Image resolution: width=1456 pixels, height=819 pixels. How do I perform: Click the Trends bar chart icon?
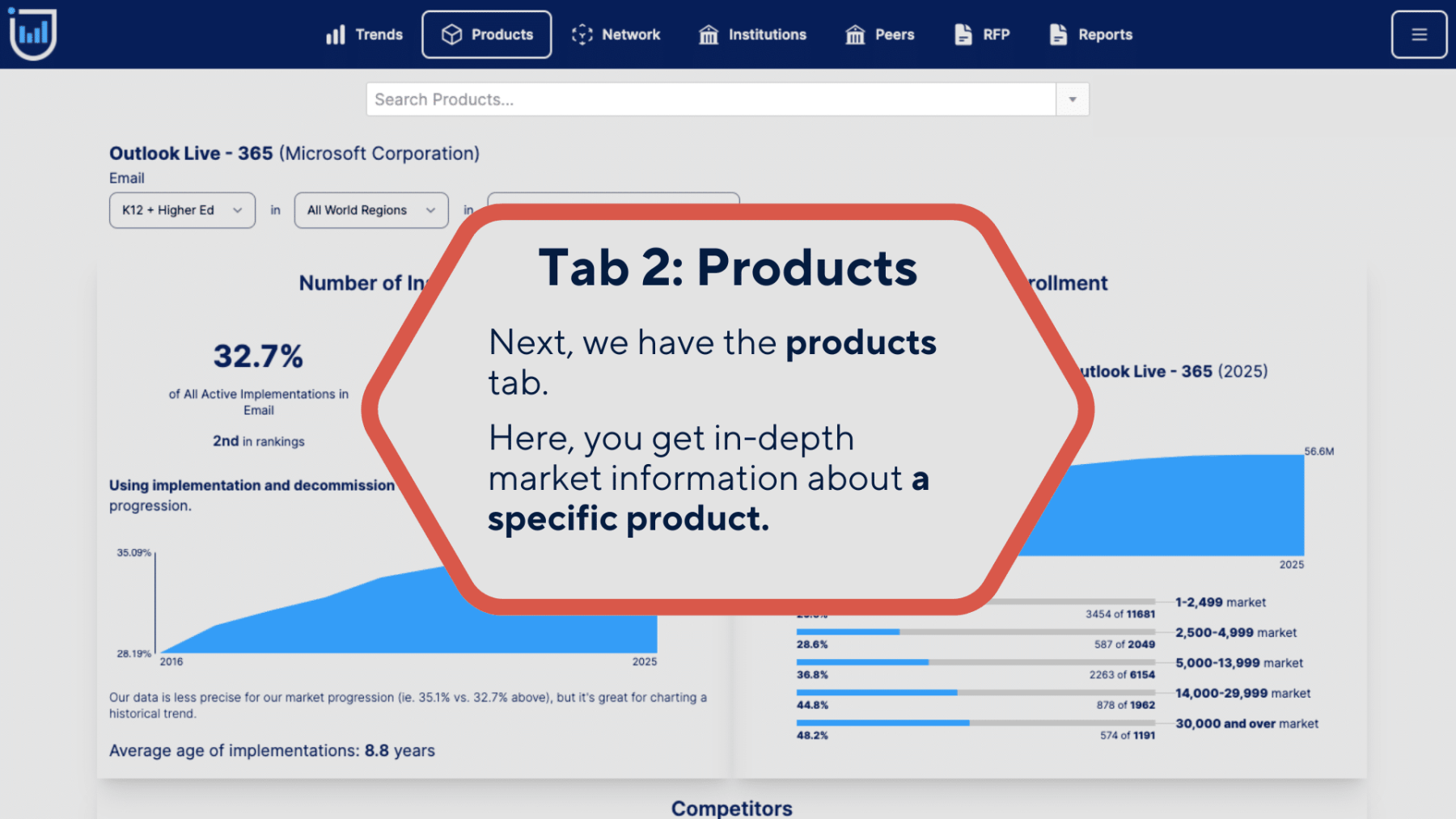(x=335, y=35)
